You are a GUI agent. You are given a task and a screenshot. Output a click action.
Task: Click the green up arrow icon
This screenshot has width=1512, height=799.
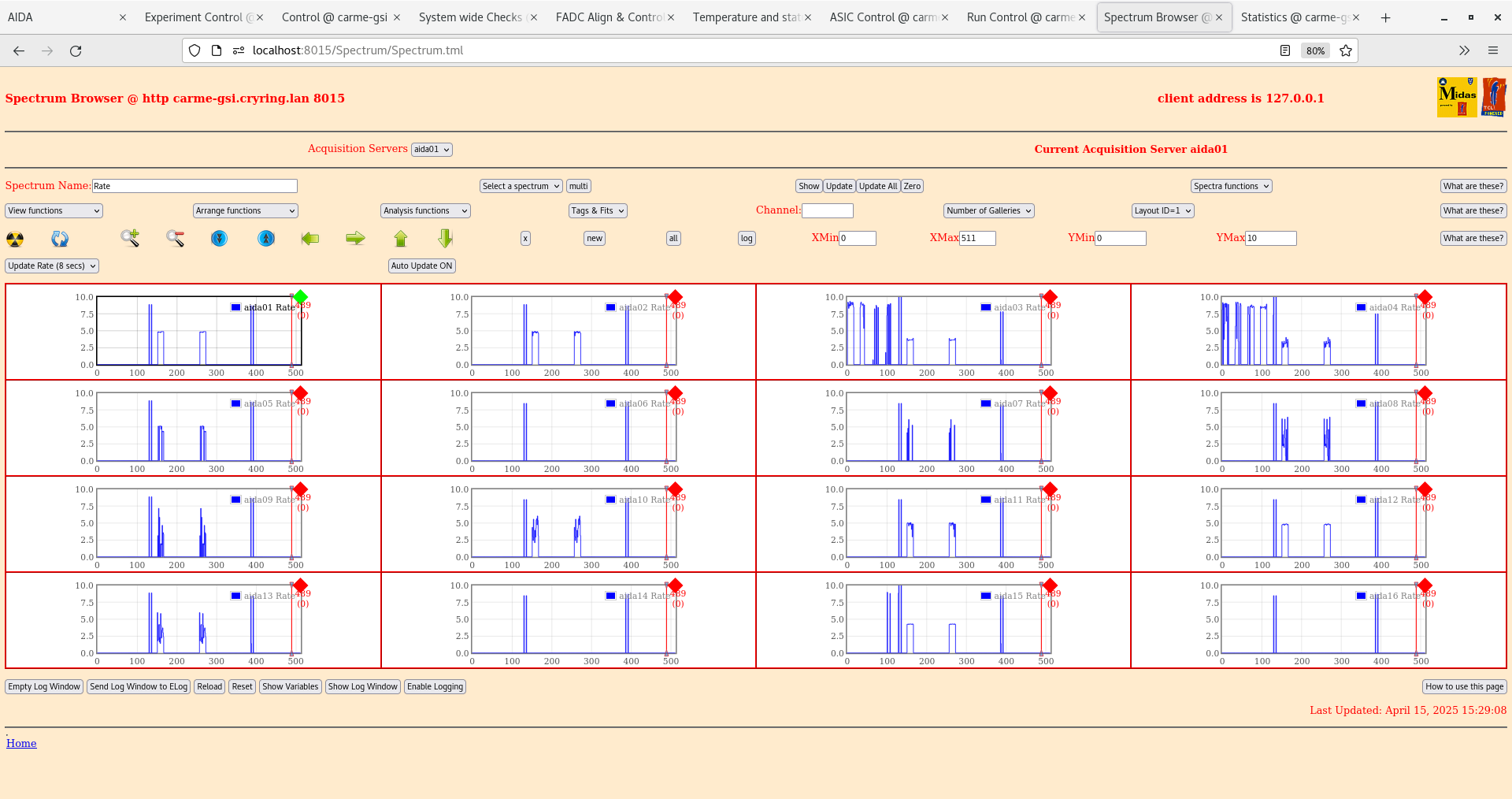click(x=401, y=238)
